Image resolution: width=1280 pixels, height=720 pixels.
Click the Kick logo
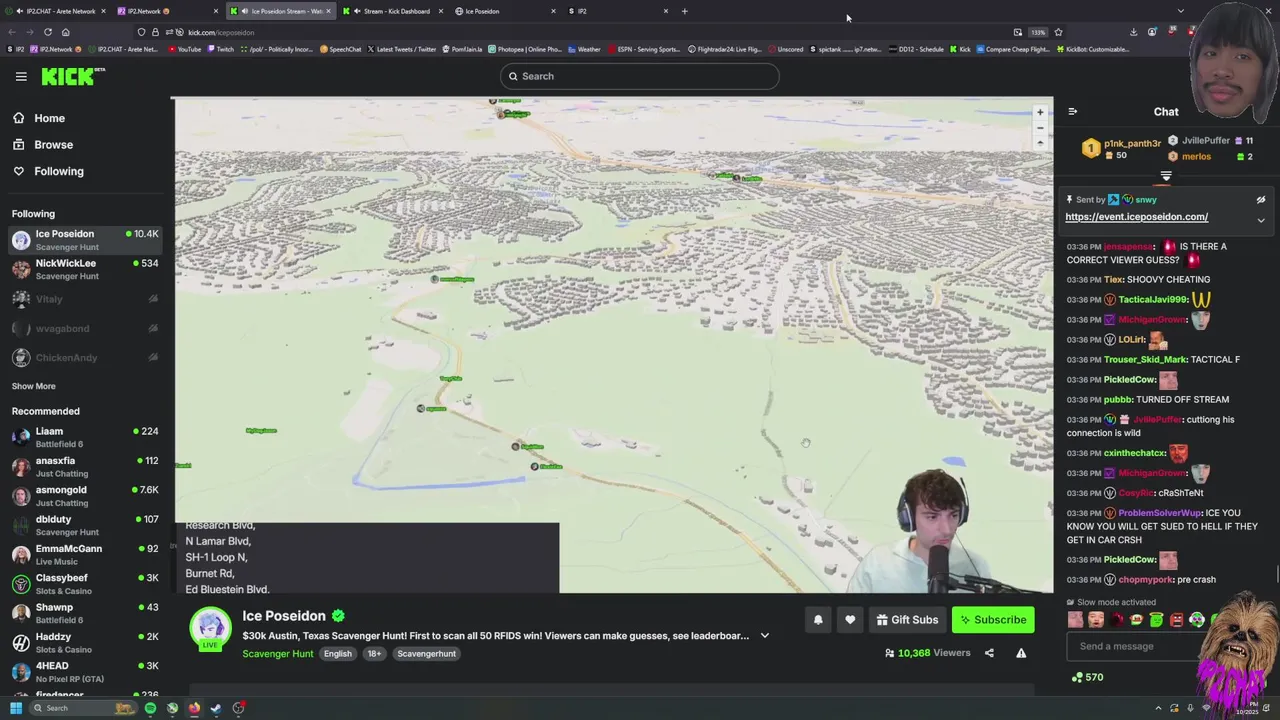pos(73,76)
